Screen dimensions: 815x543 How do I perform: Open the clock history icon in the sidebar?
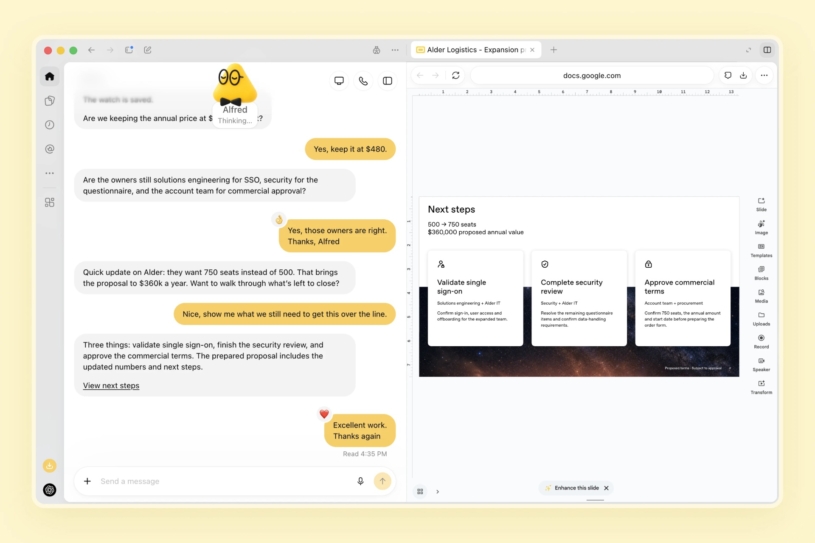[49, 125]
